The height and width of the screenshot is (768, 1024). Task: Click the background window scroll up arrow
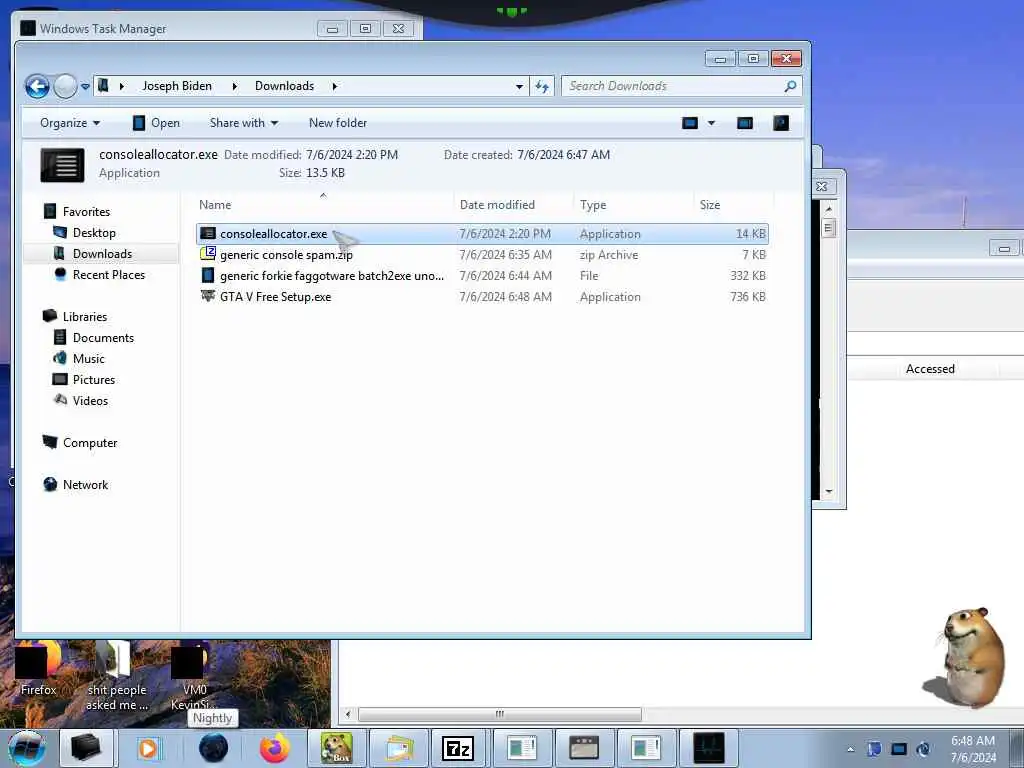829,209
